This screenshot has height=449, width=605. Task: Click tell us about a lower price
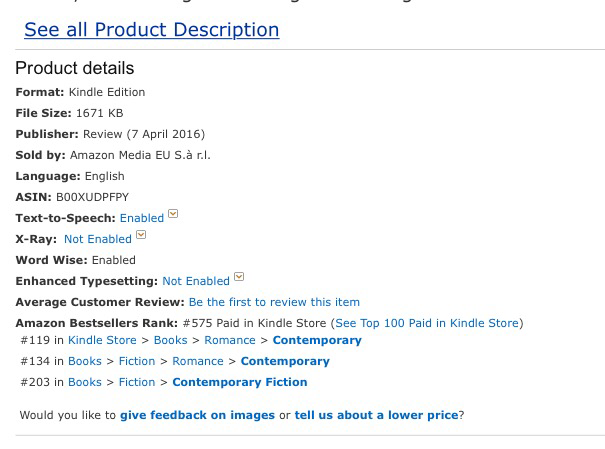pos(376,415)
